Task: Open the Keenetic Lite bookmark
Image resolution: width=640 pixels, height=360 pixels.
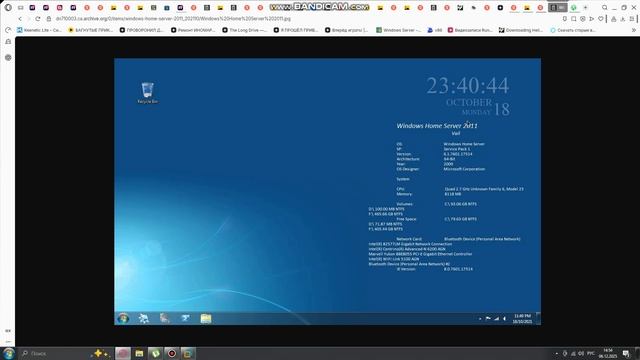Action: tap(39, 30)
